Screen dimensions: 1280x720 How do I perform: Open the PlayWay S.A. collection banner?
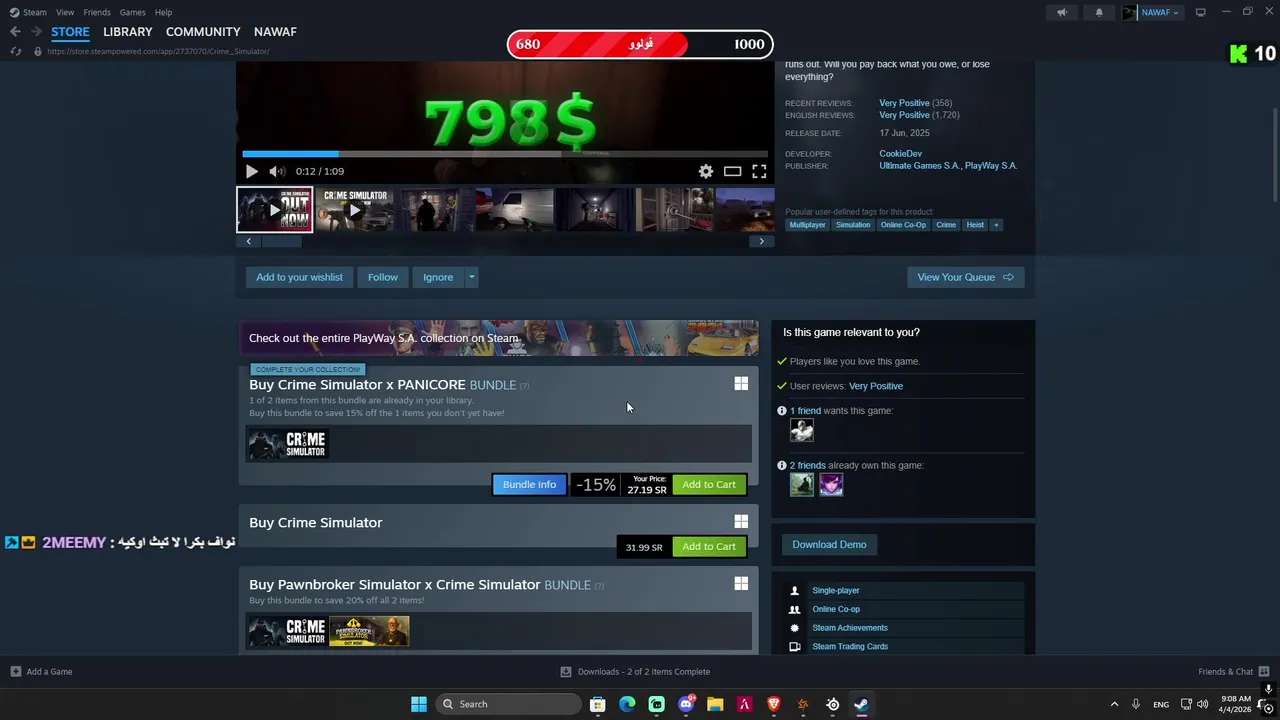(x=498, y=338)
